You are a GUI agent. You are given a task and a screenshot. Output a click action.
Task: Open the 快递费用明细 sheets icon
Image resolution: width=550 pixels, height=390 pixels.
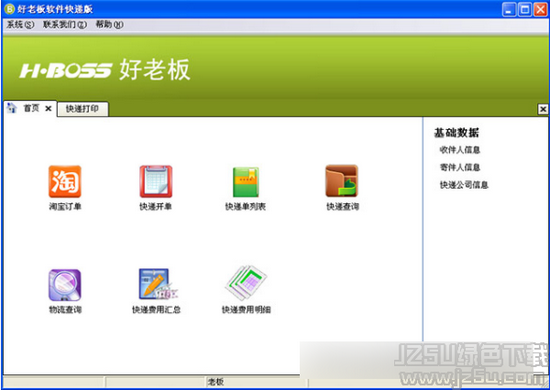(246, 283)
